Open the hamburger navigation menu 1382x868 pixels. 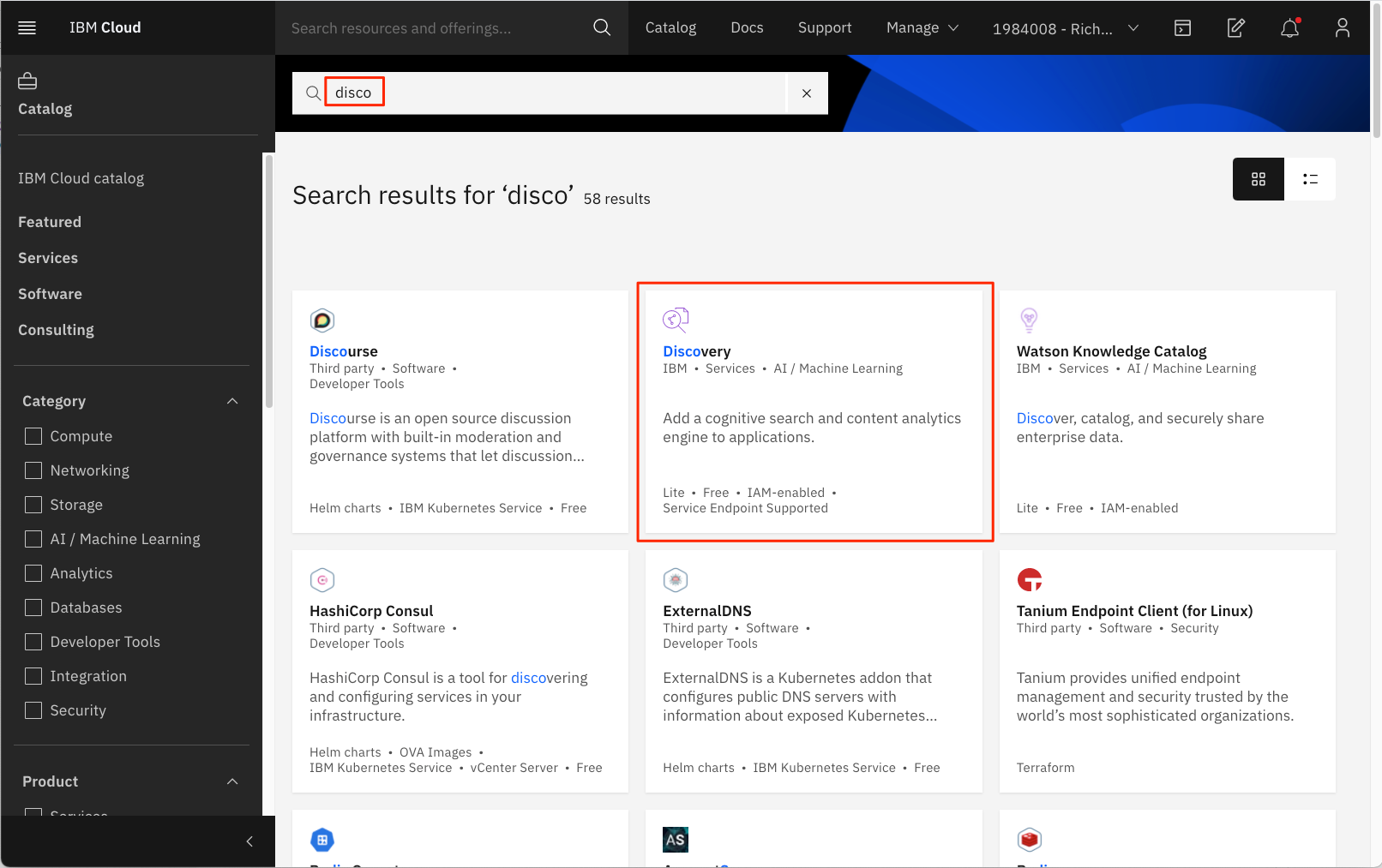[27, 27]
